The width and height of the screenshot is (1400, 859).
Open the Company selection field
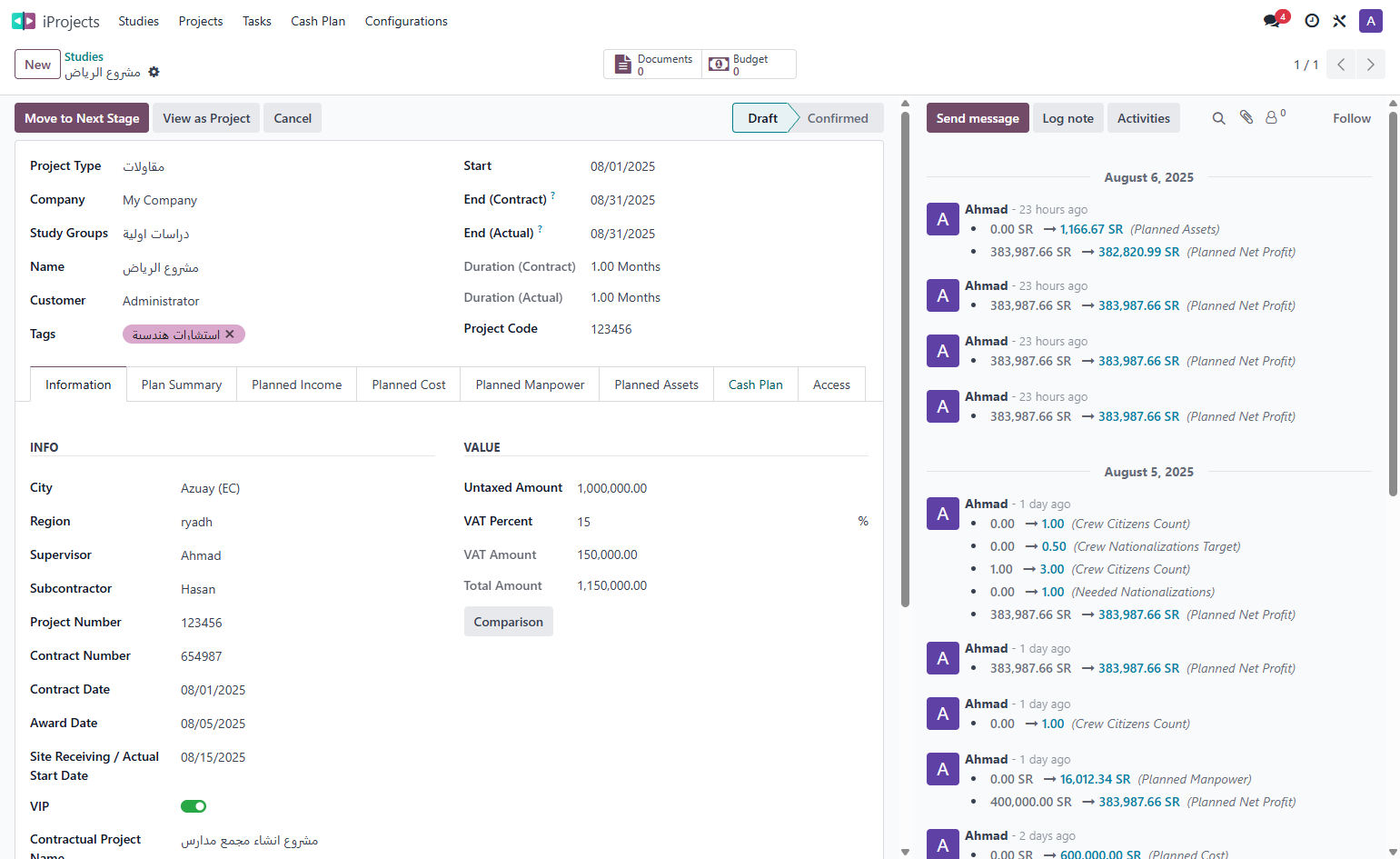pyautogui.click(x=278, y=200)
